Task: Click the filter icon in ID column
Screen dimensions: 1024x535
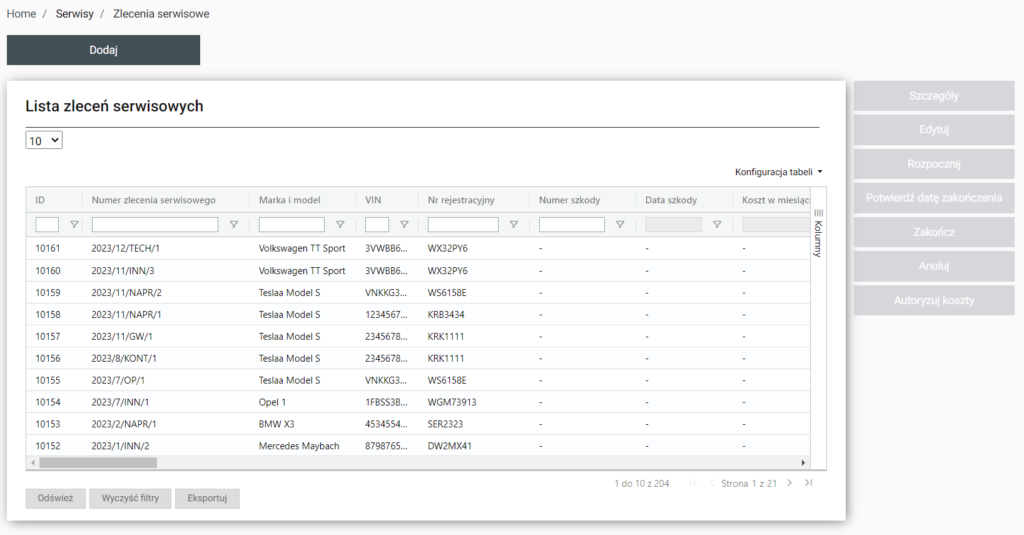Action: (x=74, y=225)
